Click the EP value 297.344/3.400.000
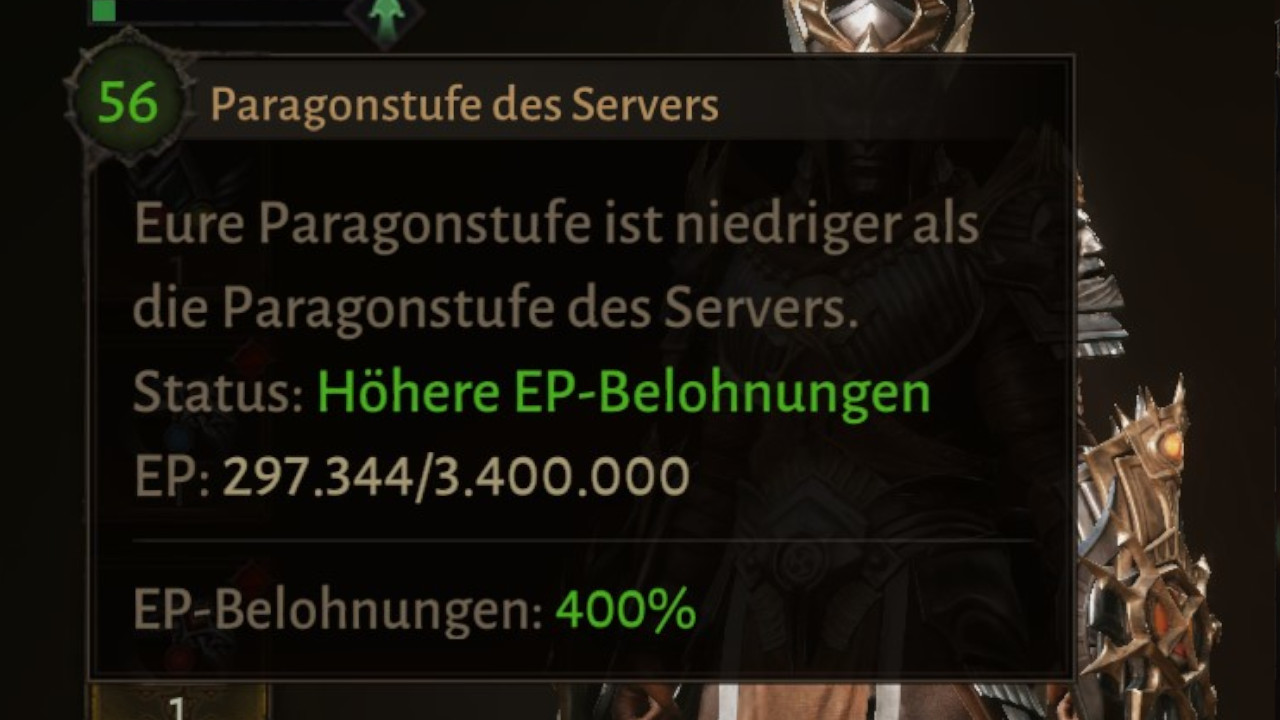The width and height of the screenshot is (1280, 720). [x=456, y=477]
